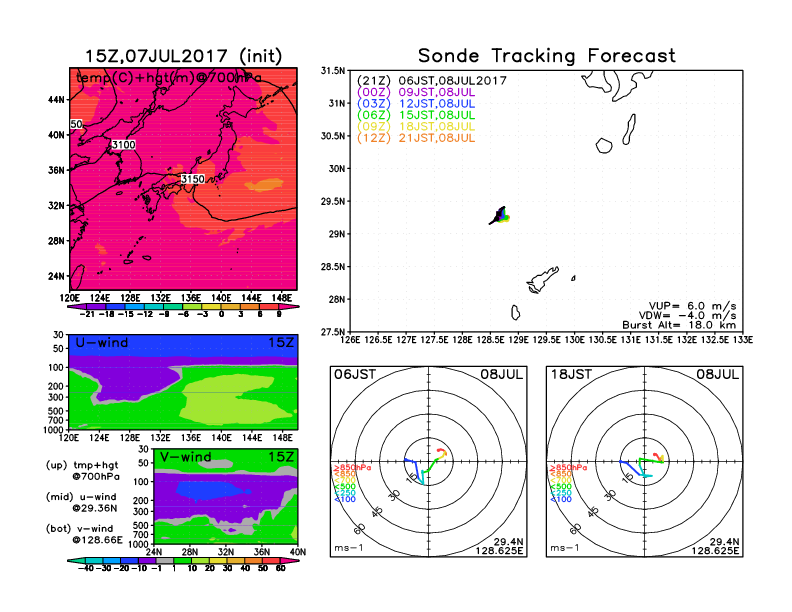Select blue legend entry "(03Z) 12JST,08JUL"

(x=416, y=104)
